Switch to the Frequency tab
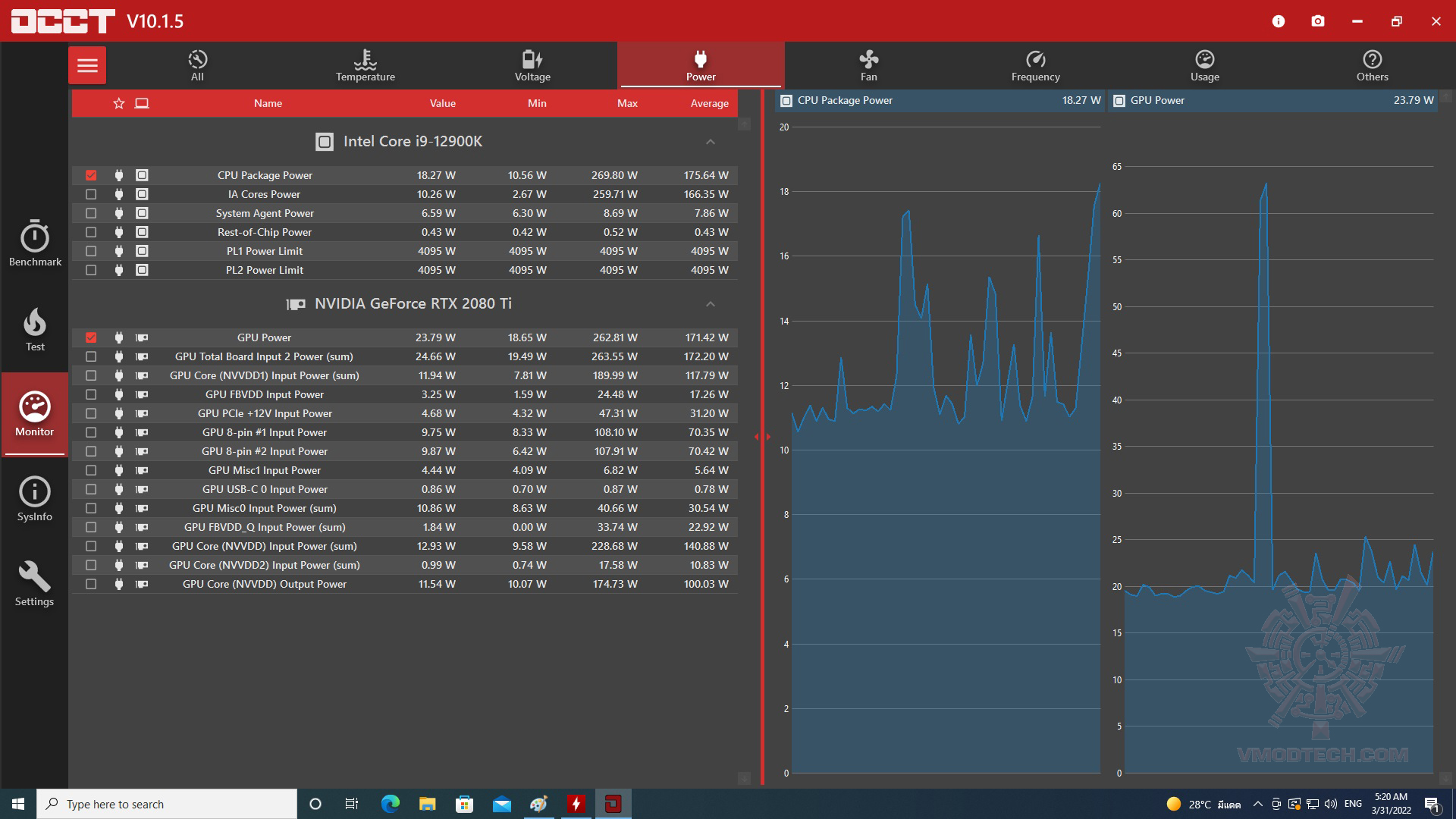1456x819 pixels. (x=1035, y=65)
